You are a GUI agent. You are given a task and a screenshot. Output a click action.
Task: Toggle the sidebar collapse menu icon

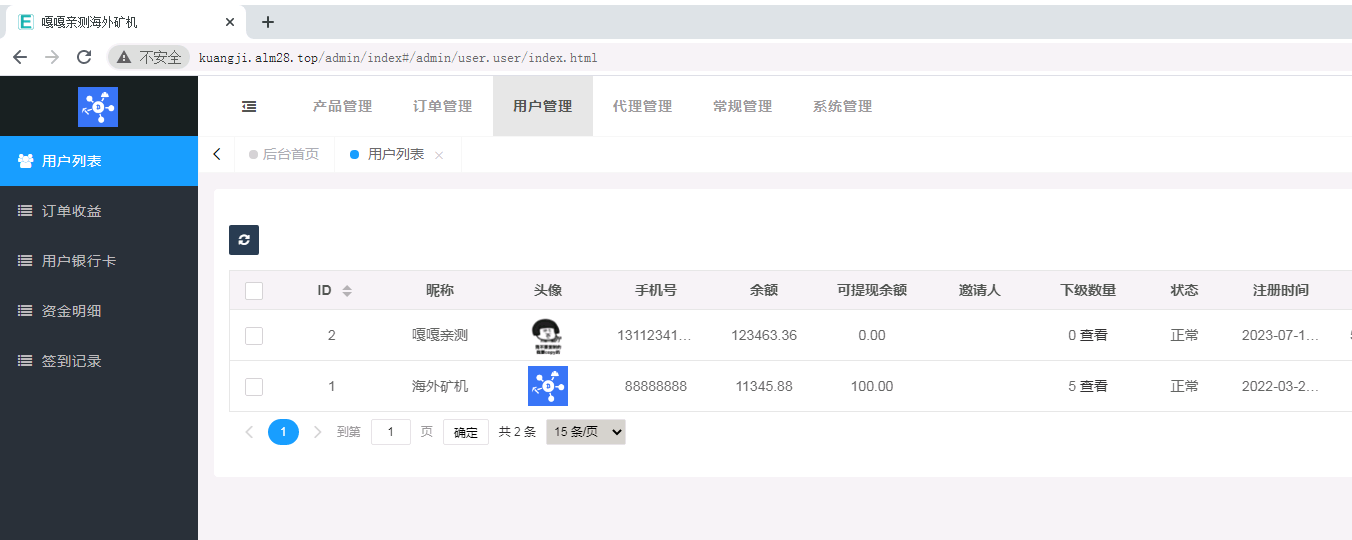click(x=249, y=106)
